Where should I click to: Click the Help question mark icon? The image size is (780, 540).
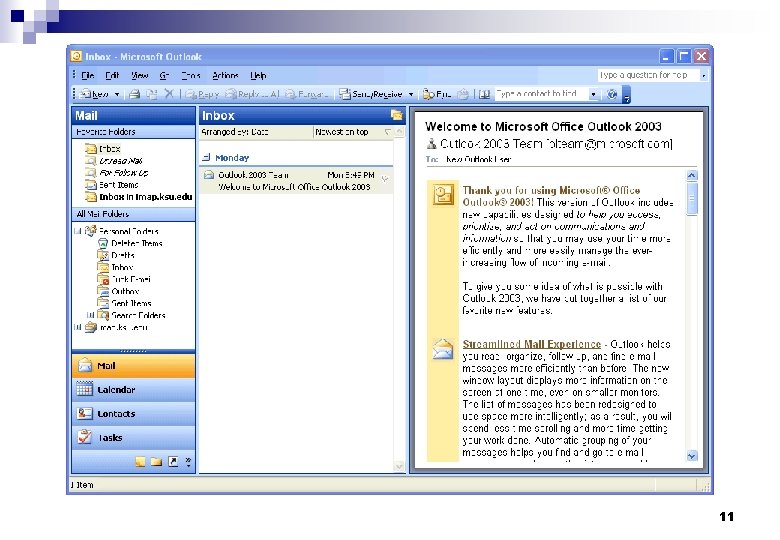coord(612,94)
